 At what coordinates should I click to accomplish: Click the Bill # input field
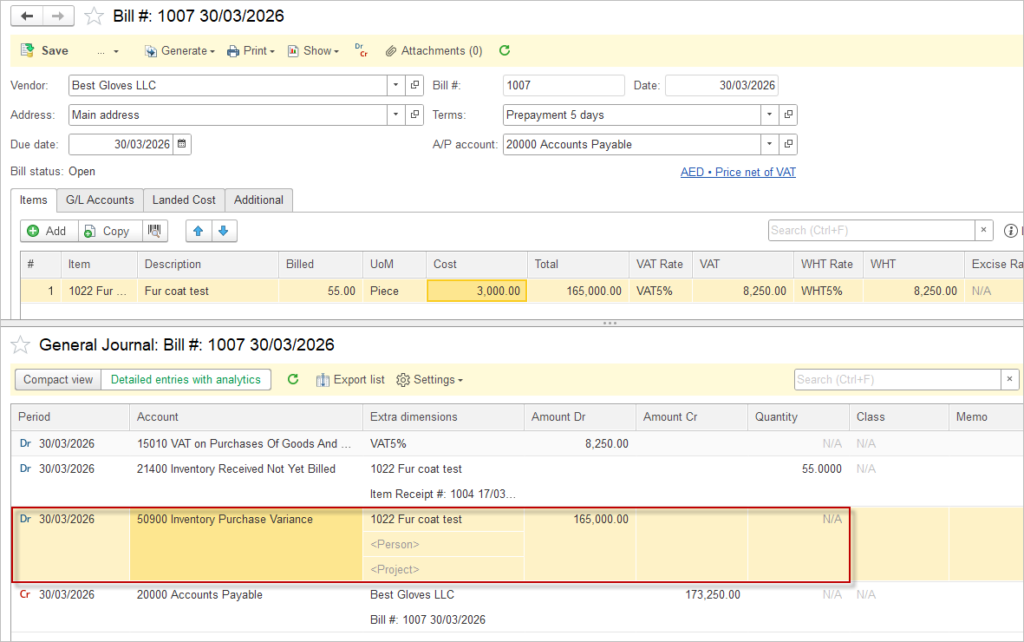563,86
